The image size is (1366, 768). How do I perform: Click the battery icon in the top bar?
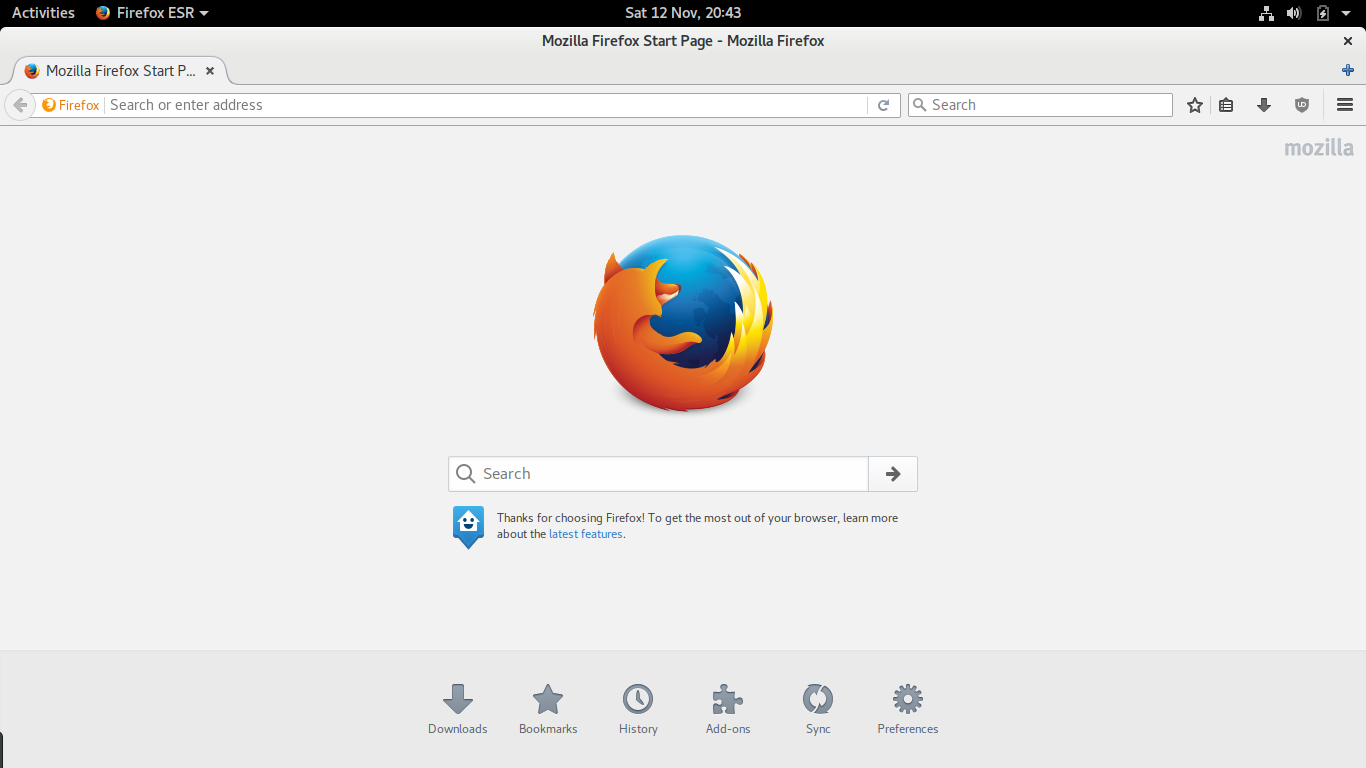point(1322,13)
